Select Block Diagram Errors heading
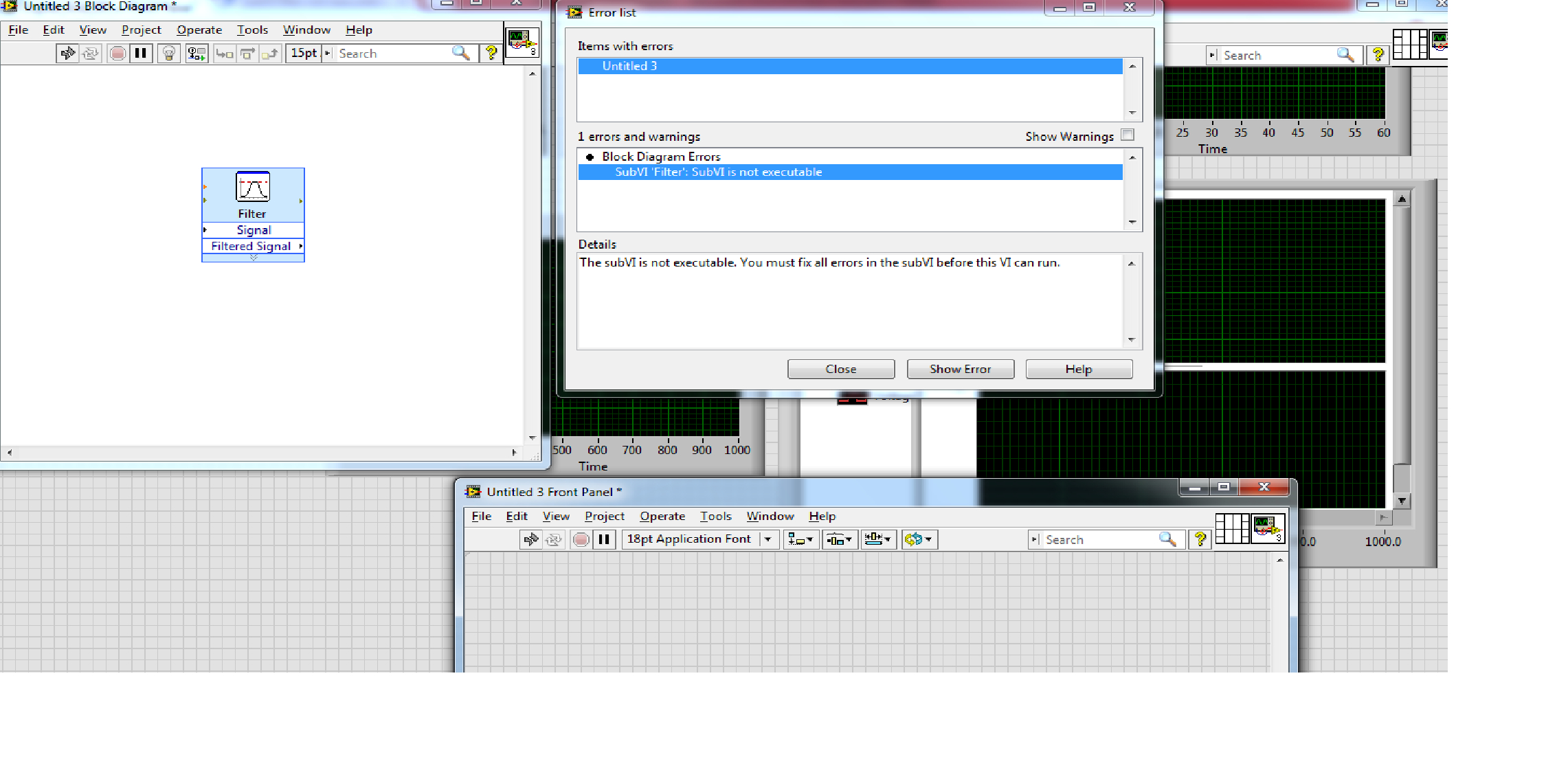1568x757 pixels. point(660,157)
